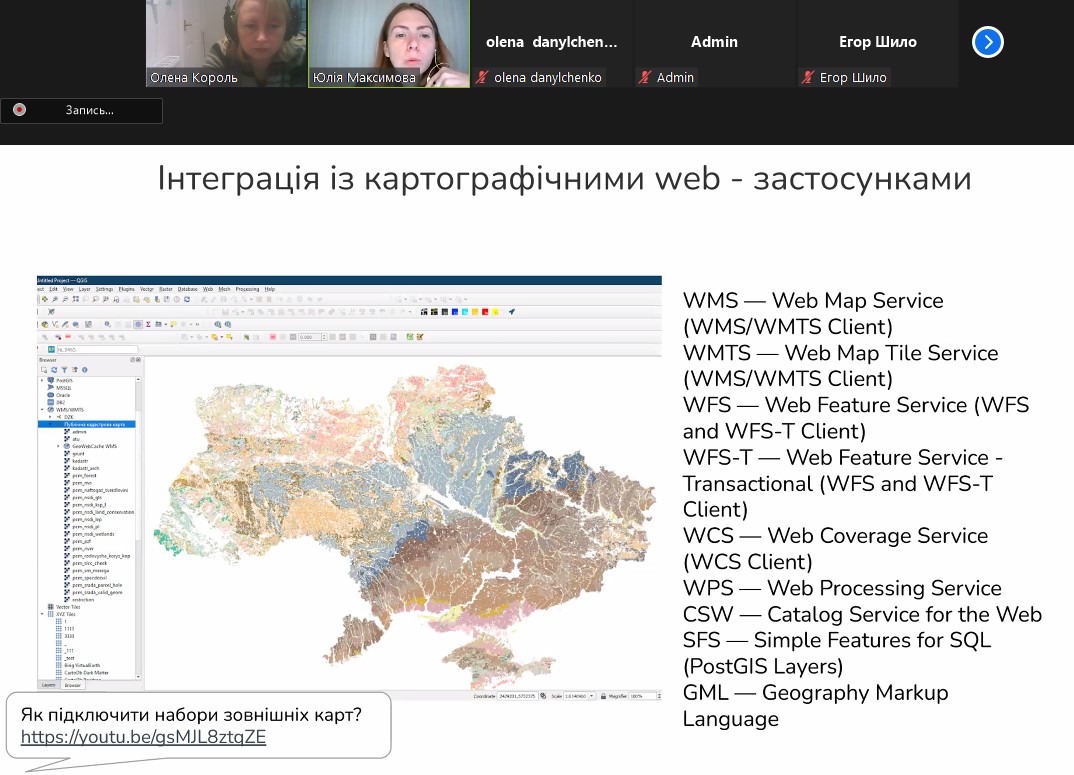Collapse the WMS/WMTS tree node
The width and height of the screenshot is (1074, 775).
pos(42,410)
